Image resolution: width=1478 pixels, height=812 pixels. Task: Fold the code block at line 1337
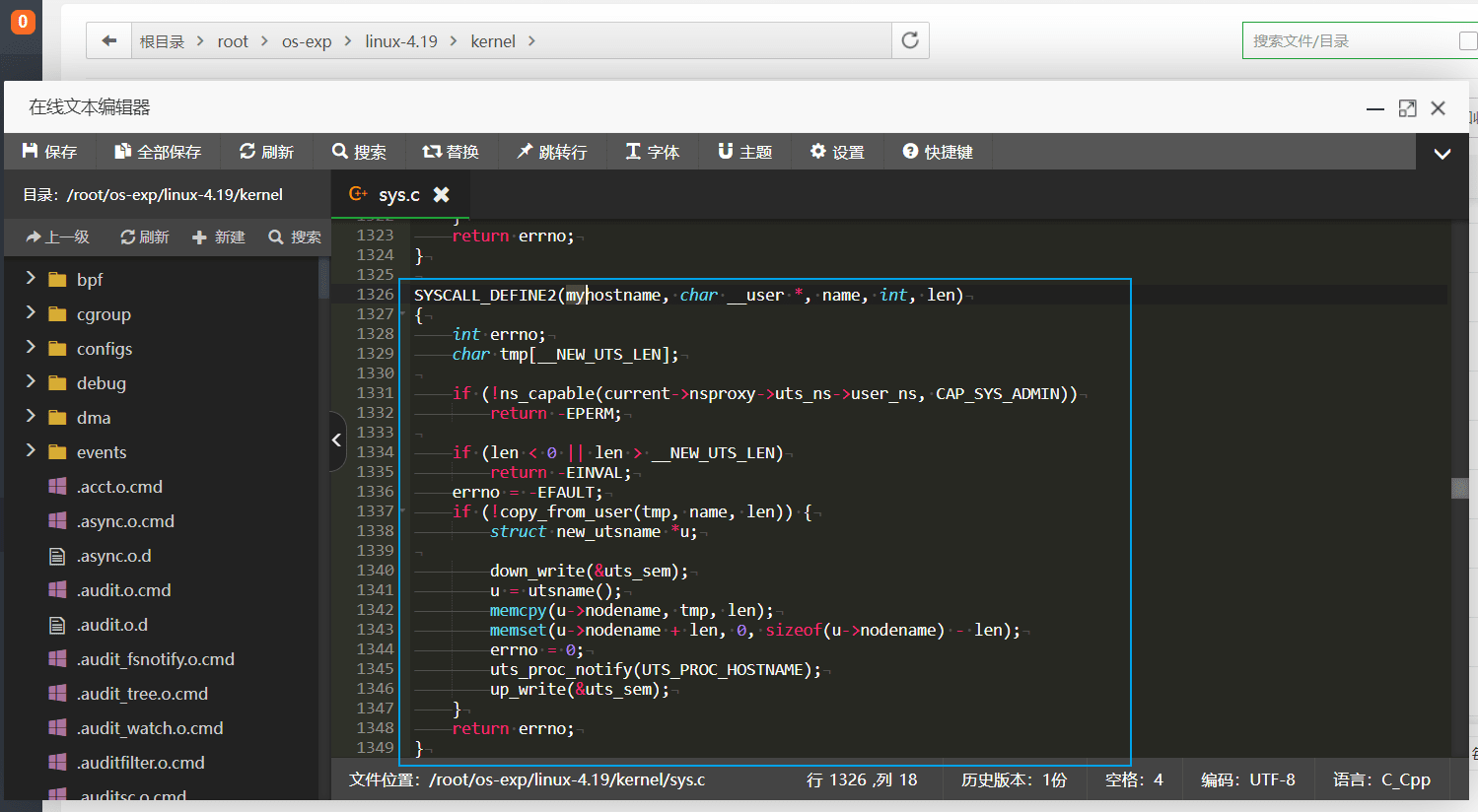pos(402,510)
